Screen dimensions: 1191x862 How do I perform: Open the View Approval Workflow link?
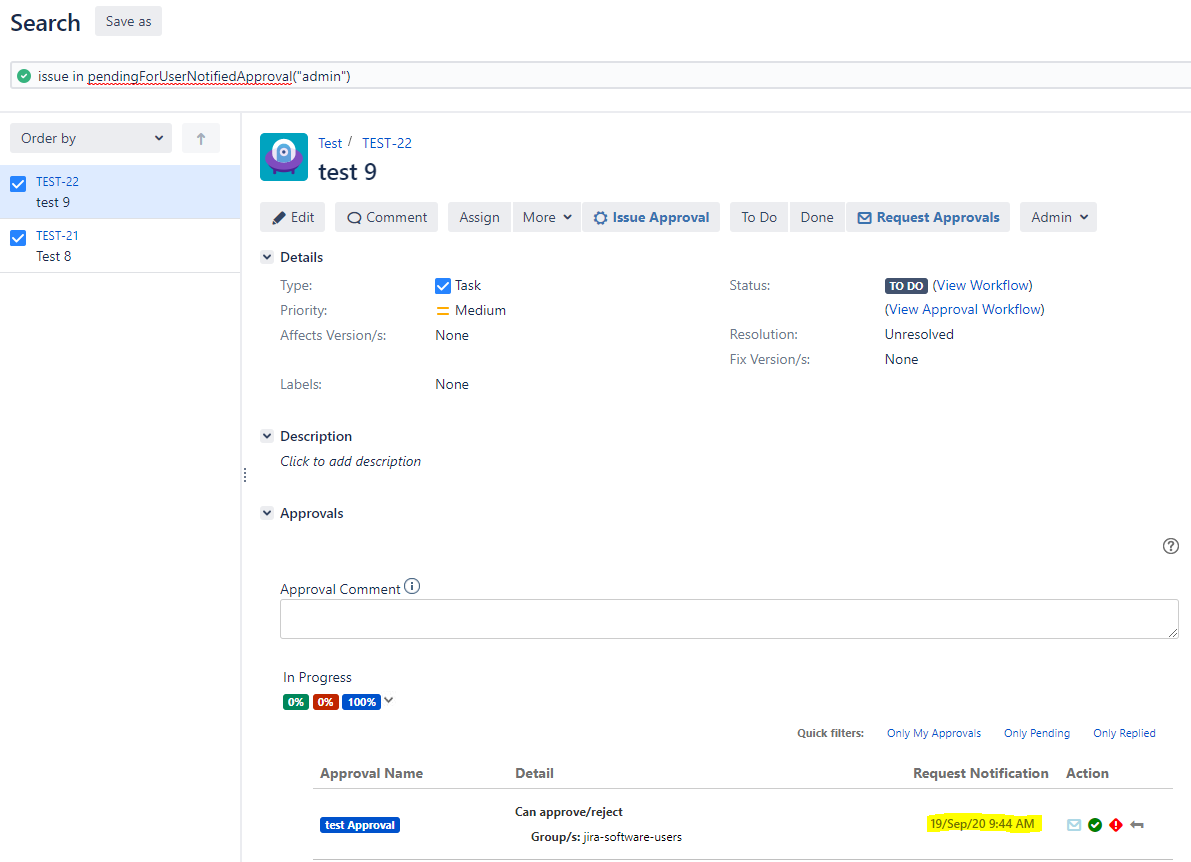point(964,310)
